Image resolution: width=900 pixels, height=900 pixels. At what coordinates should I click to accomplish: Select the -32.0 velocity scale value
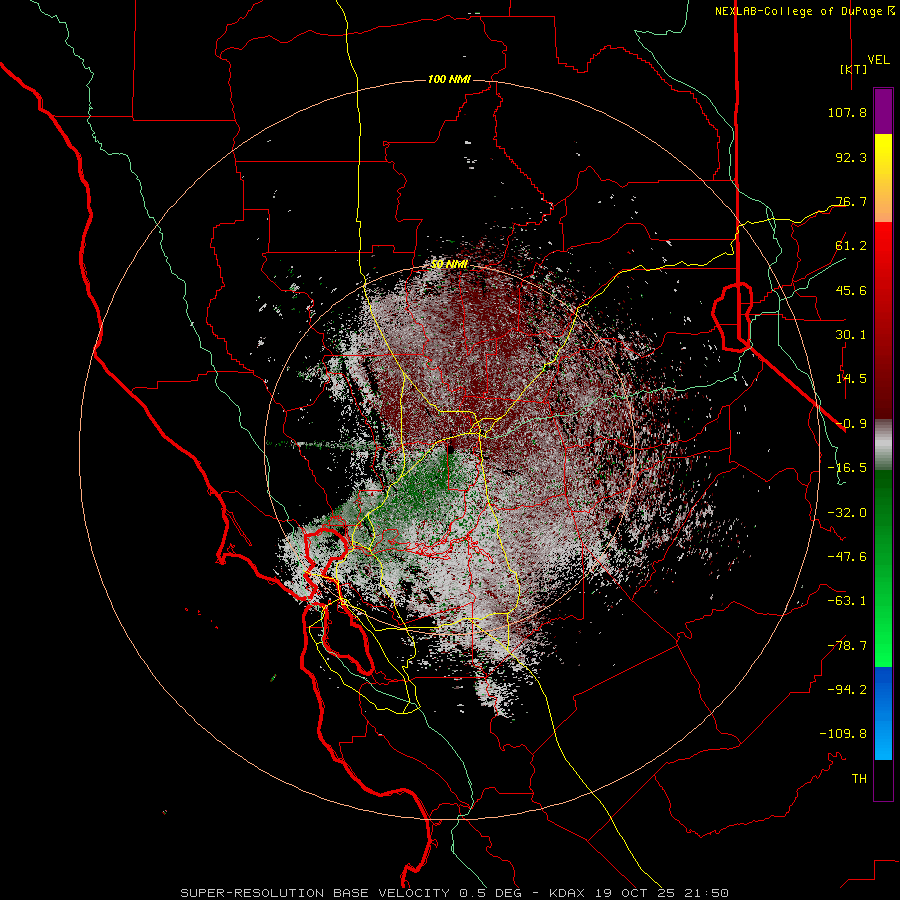[847, 513]
